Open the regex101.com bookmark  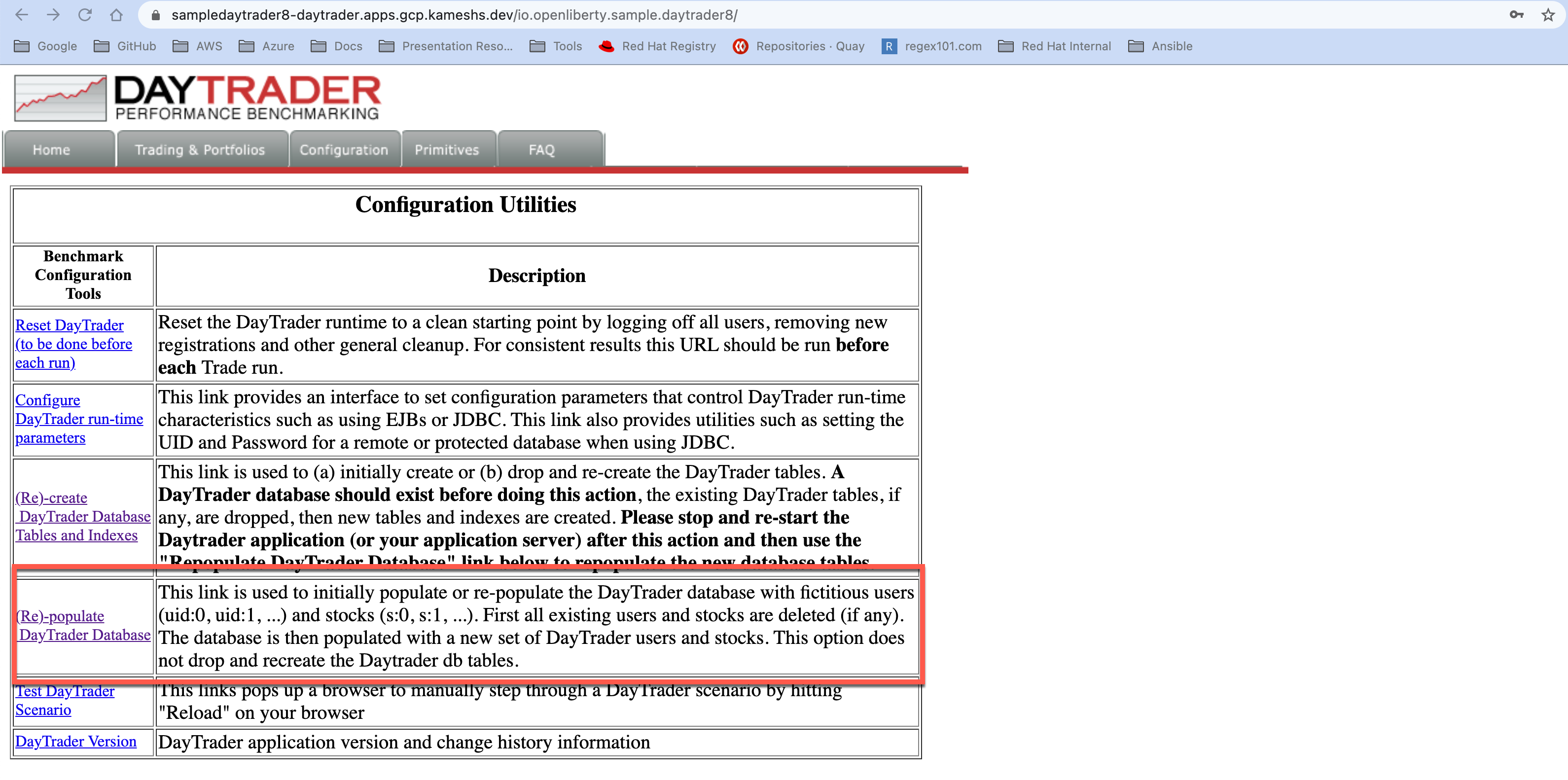tap(931, 46)
